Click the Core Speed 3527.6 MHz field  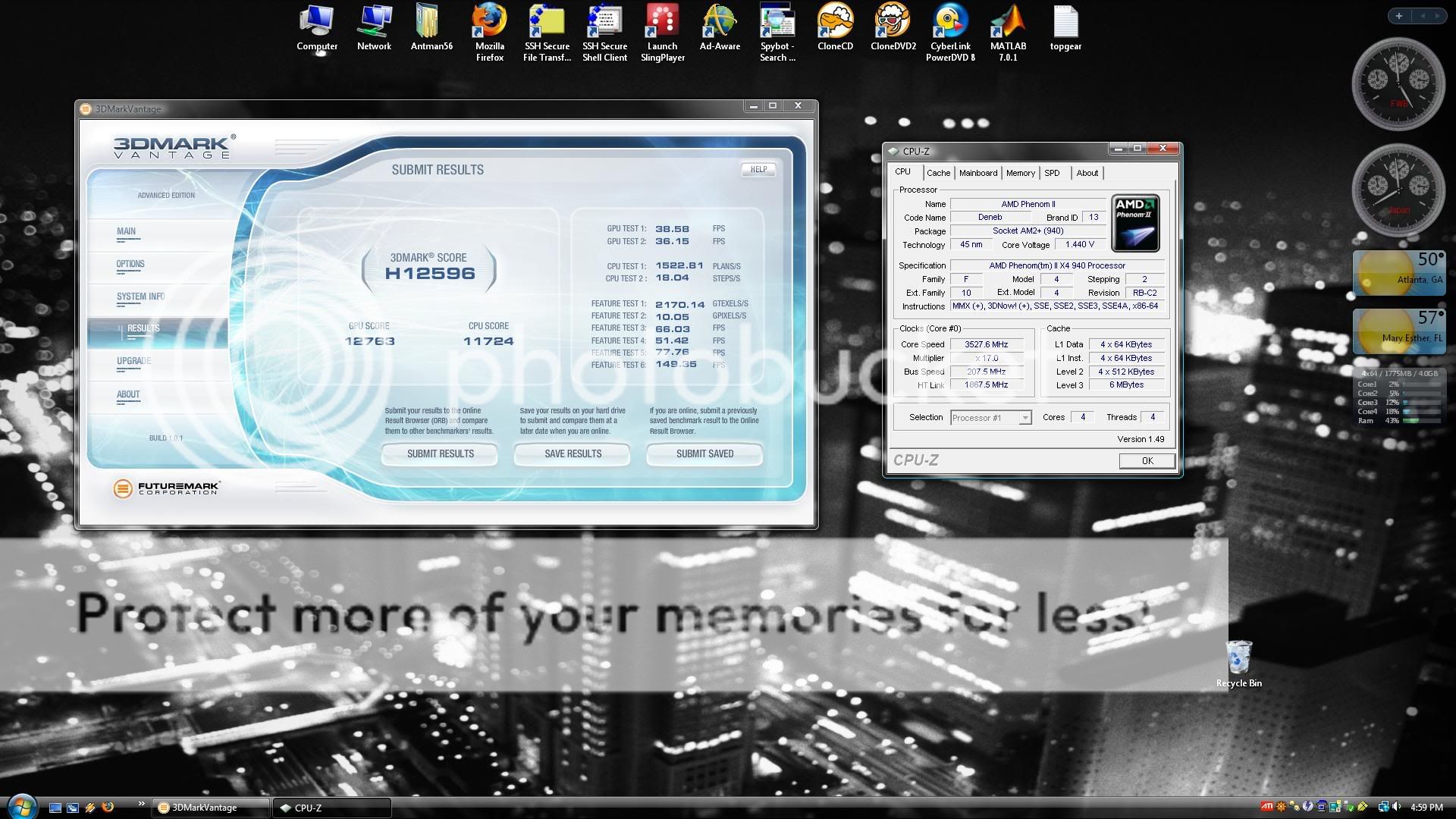pos(987,344)
